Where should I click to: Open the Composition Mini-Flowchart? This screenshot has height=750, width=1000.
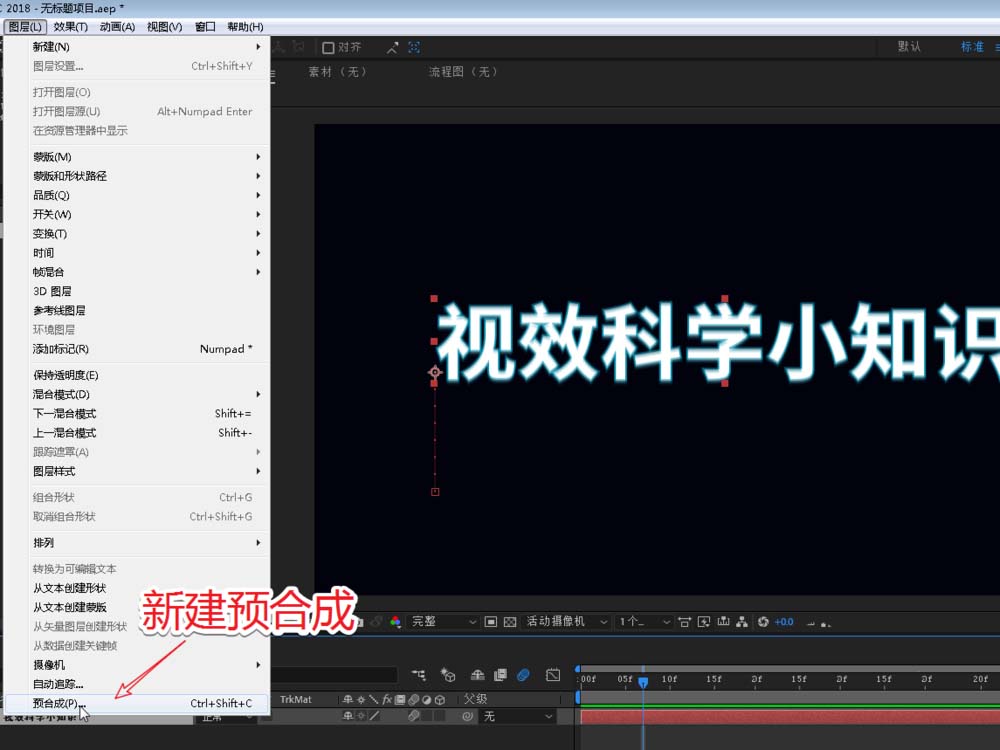click(x=744, y=621)
